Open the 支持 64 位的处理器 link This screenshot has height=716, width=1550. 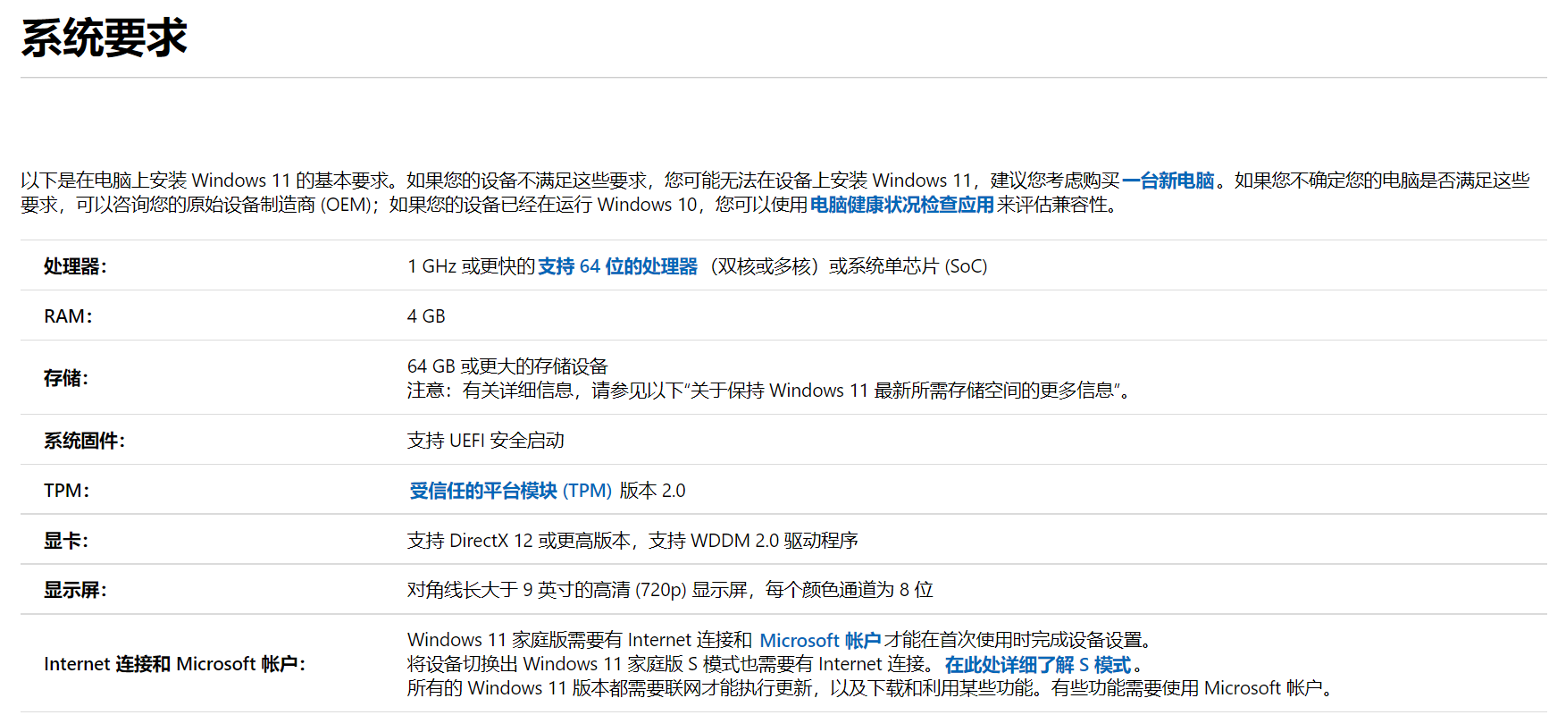(x=617, y=267)
